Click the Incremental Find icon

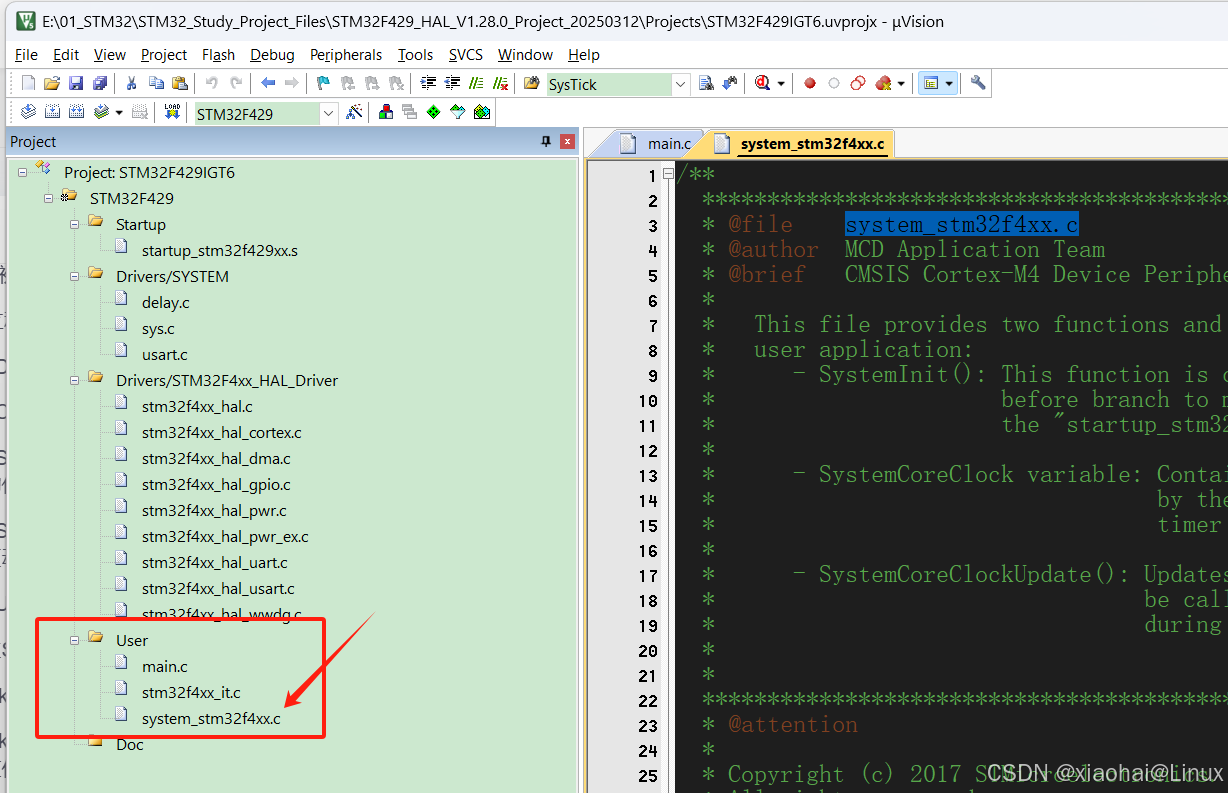point(731,84)
